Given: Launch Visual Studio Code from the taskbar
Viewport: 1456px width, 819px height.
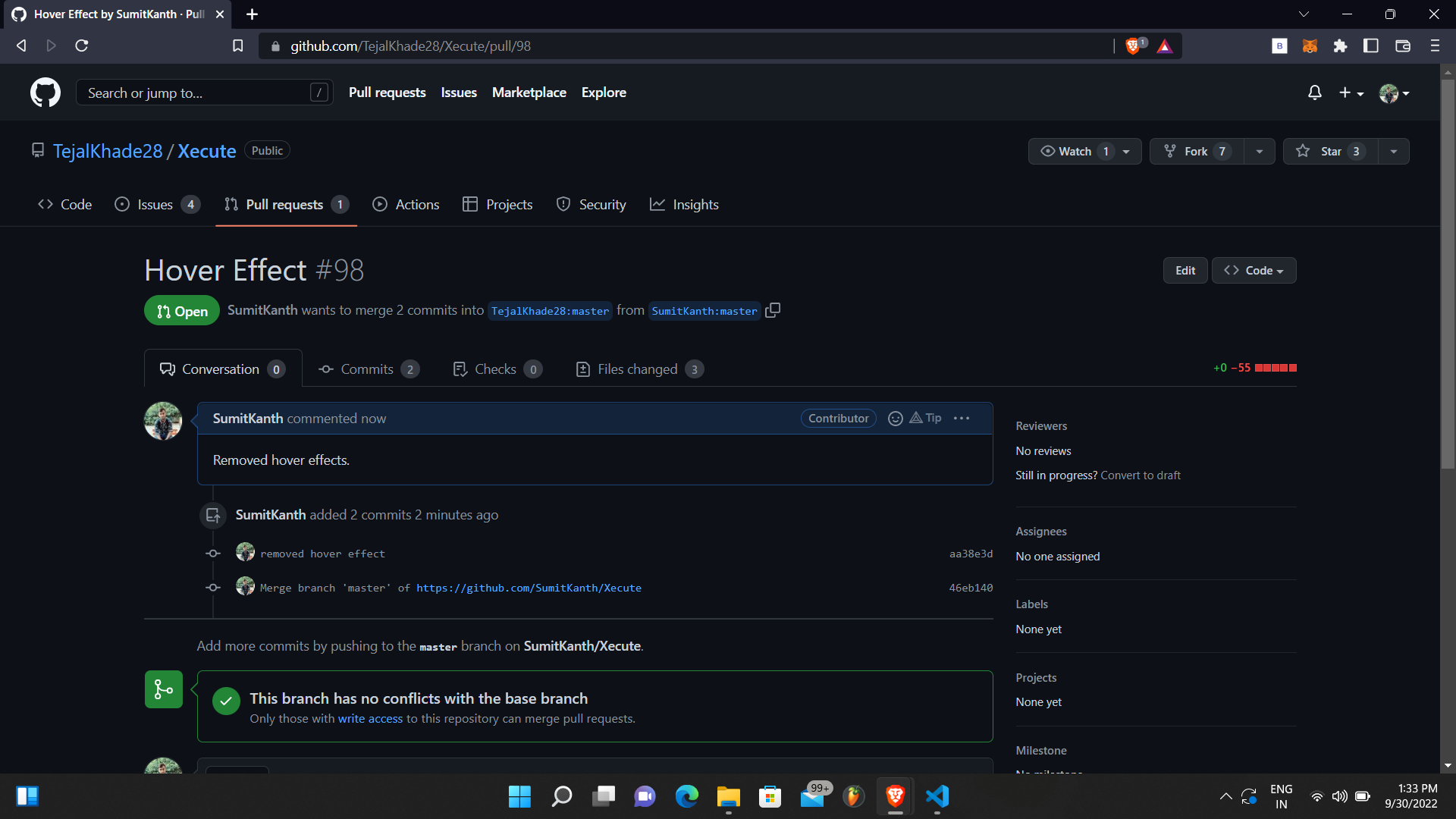Looking at the screenshot, I should (937, 796).
